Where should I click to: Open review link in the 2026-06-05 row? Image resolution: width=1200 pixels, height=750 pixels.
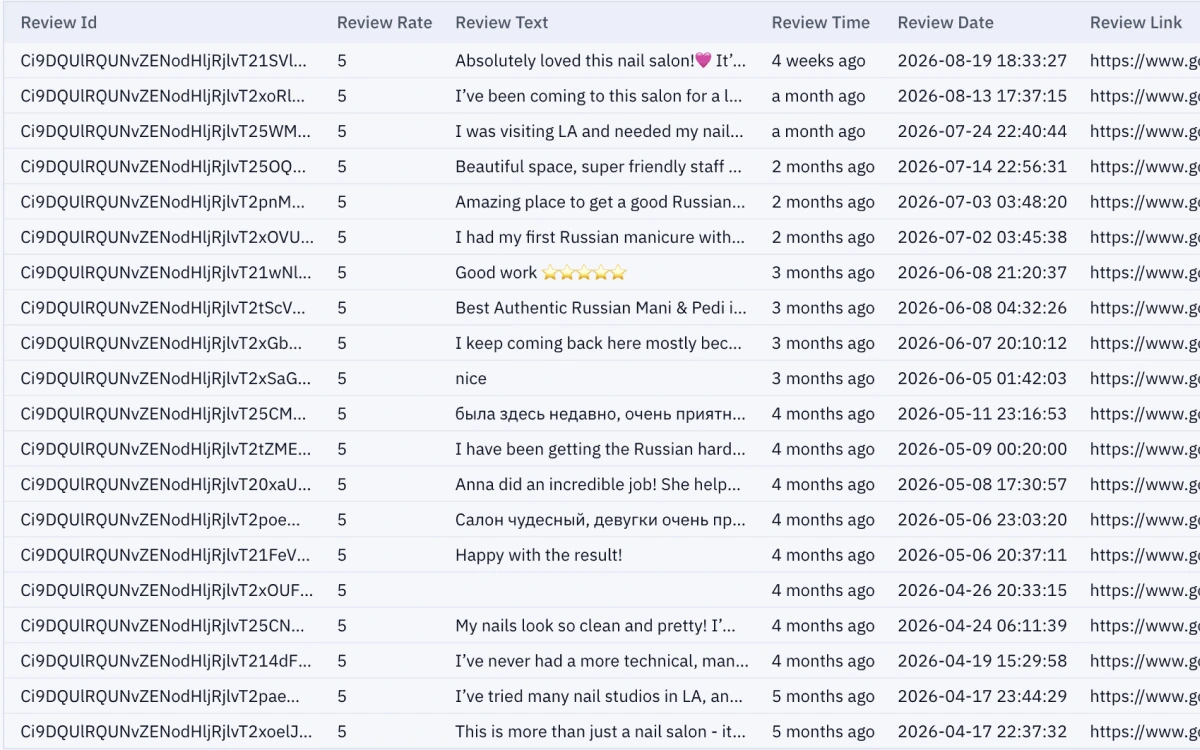pyautogui.click(x=1144, y=379)
